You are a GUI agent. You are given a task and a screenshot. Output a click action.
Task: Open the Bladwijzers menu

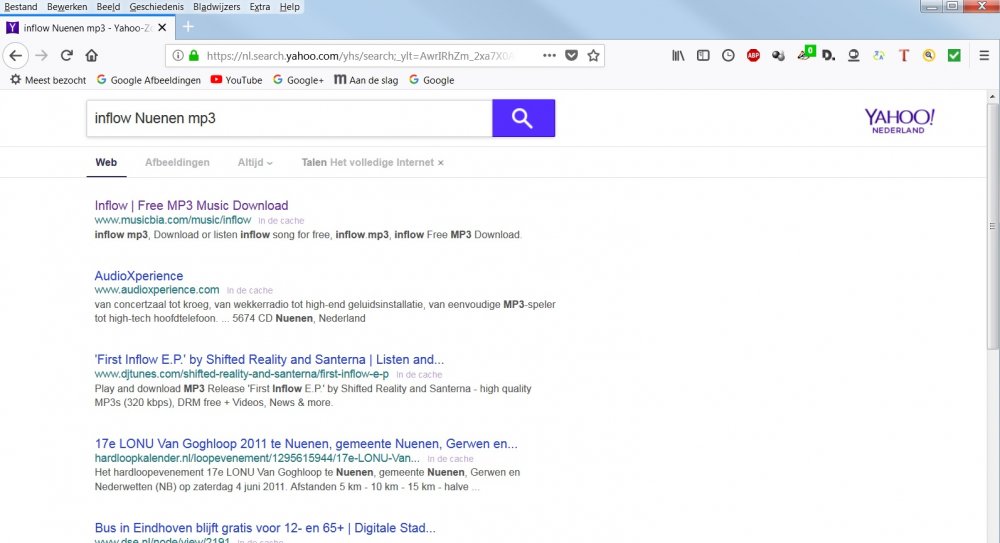coord(215,7)
